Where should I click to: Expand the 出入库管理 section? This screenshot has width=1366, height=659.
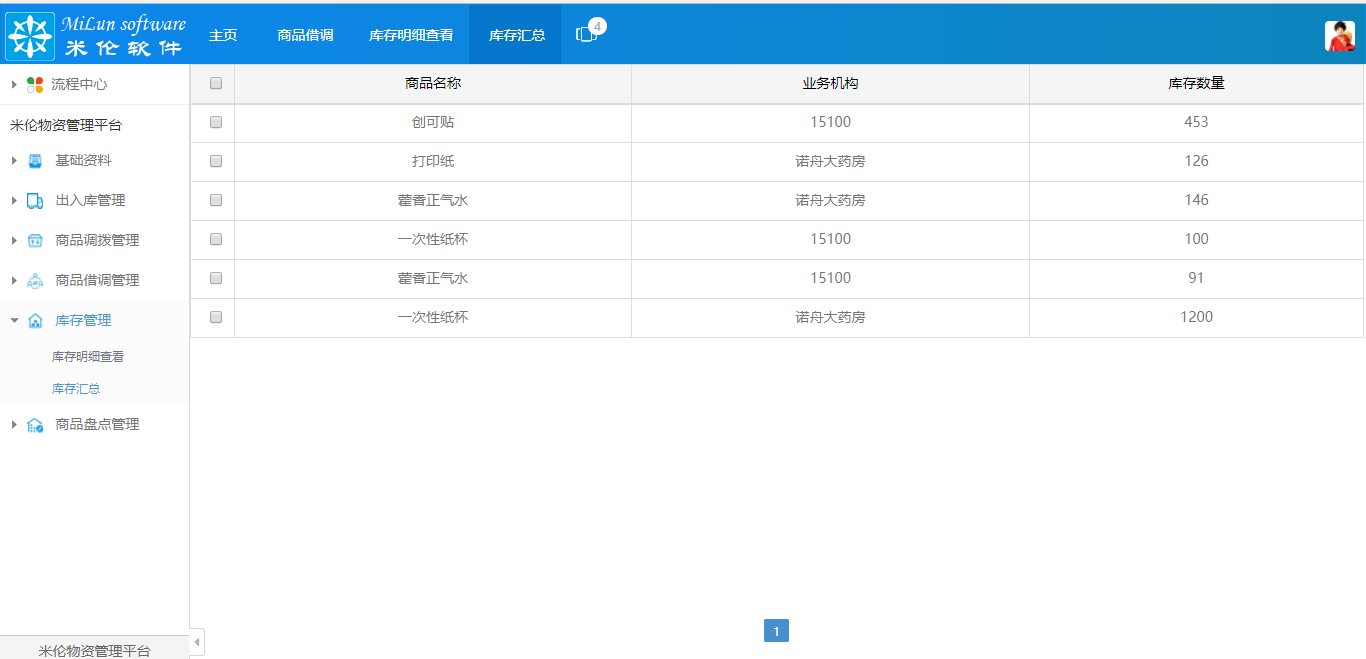point(12,200)
